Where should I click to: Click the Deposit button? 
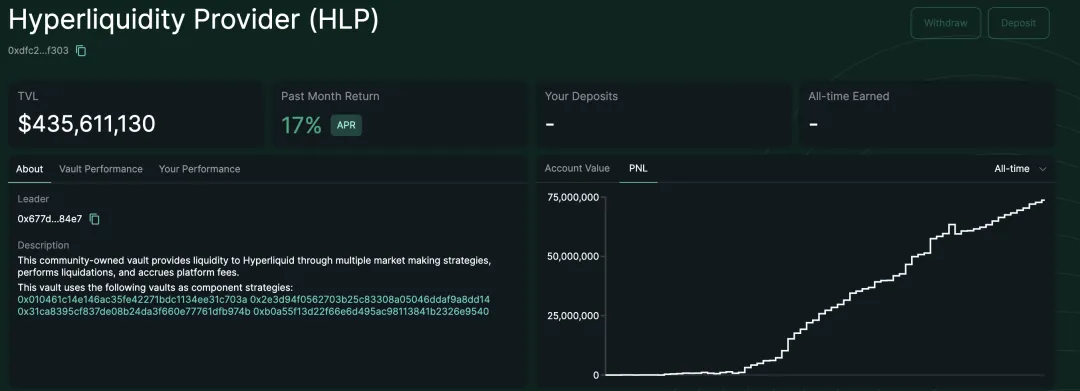point(1018,23)
